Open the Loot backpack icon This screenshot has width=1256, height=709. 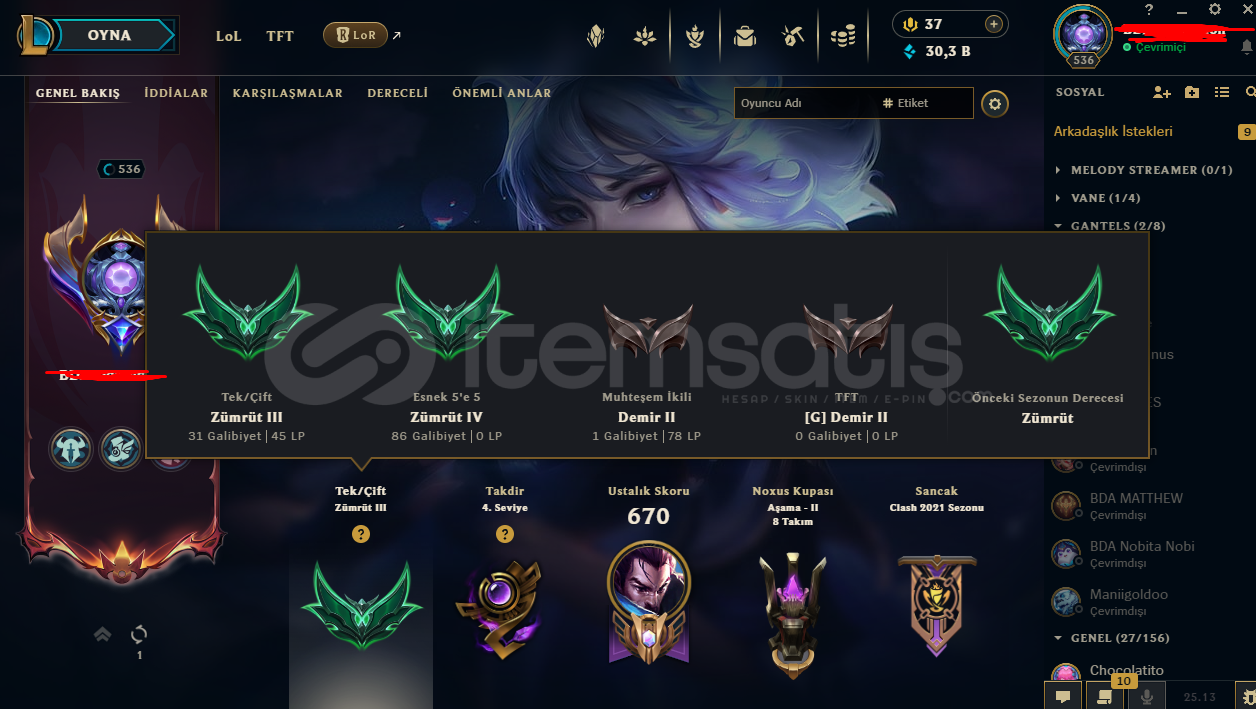(x=744, y=37)
